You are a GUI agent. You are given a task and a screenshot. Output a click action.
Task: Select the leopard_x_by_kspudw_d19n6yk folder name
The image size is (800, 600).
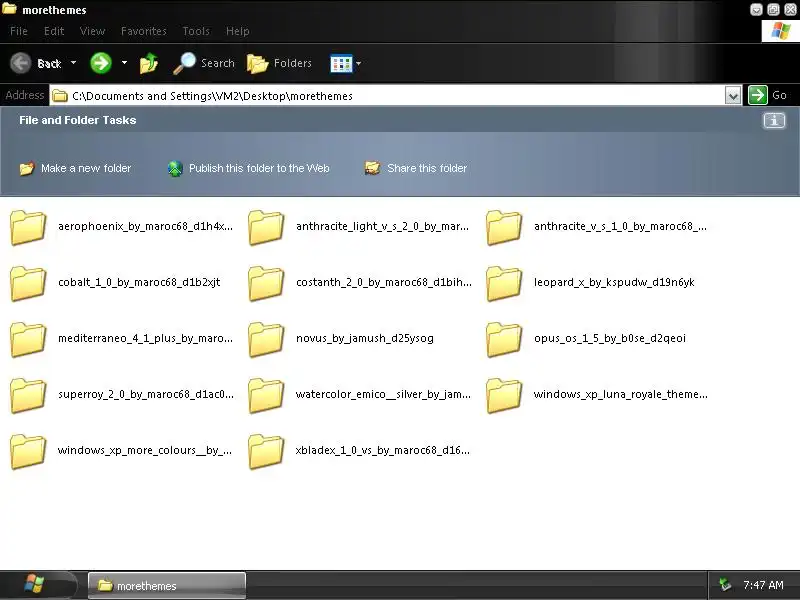click(614, 282)
